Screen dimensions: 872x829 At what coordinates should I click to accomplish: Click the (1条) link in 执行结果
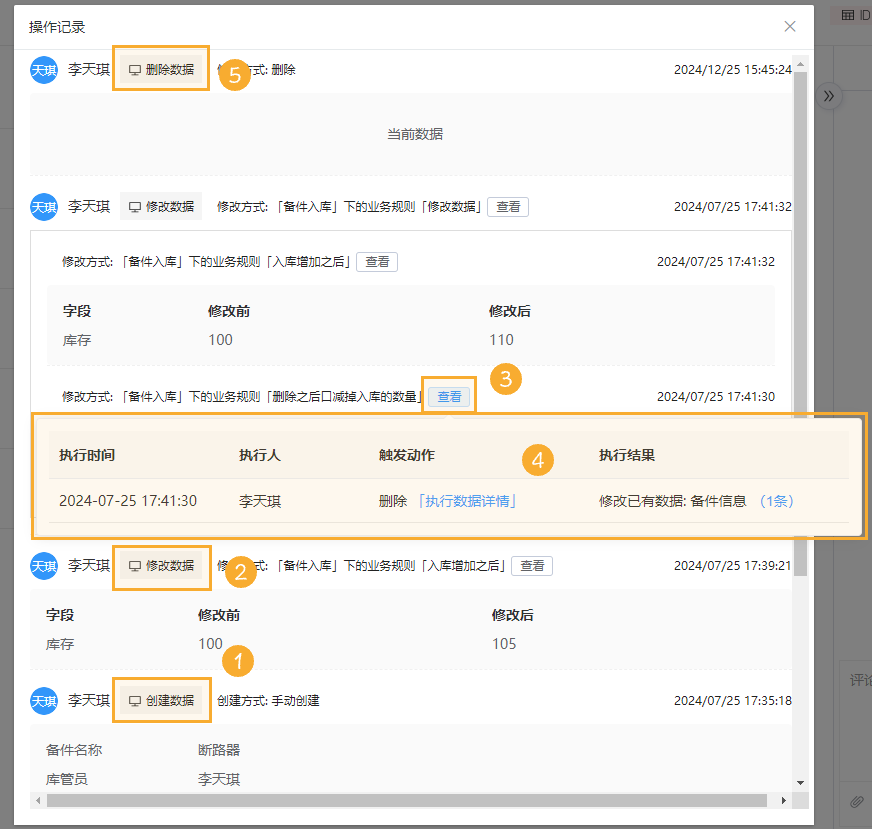(x=778, y=501)
